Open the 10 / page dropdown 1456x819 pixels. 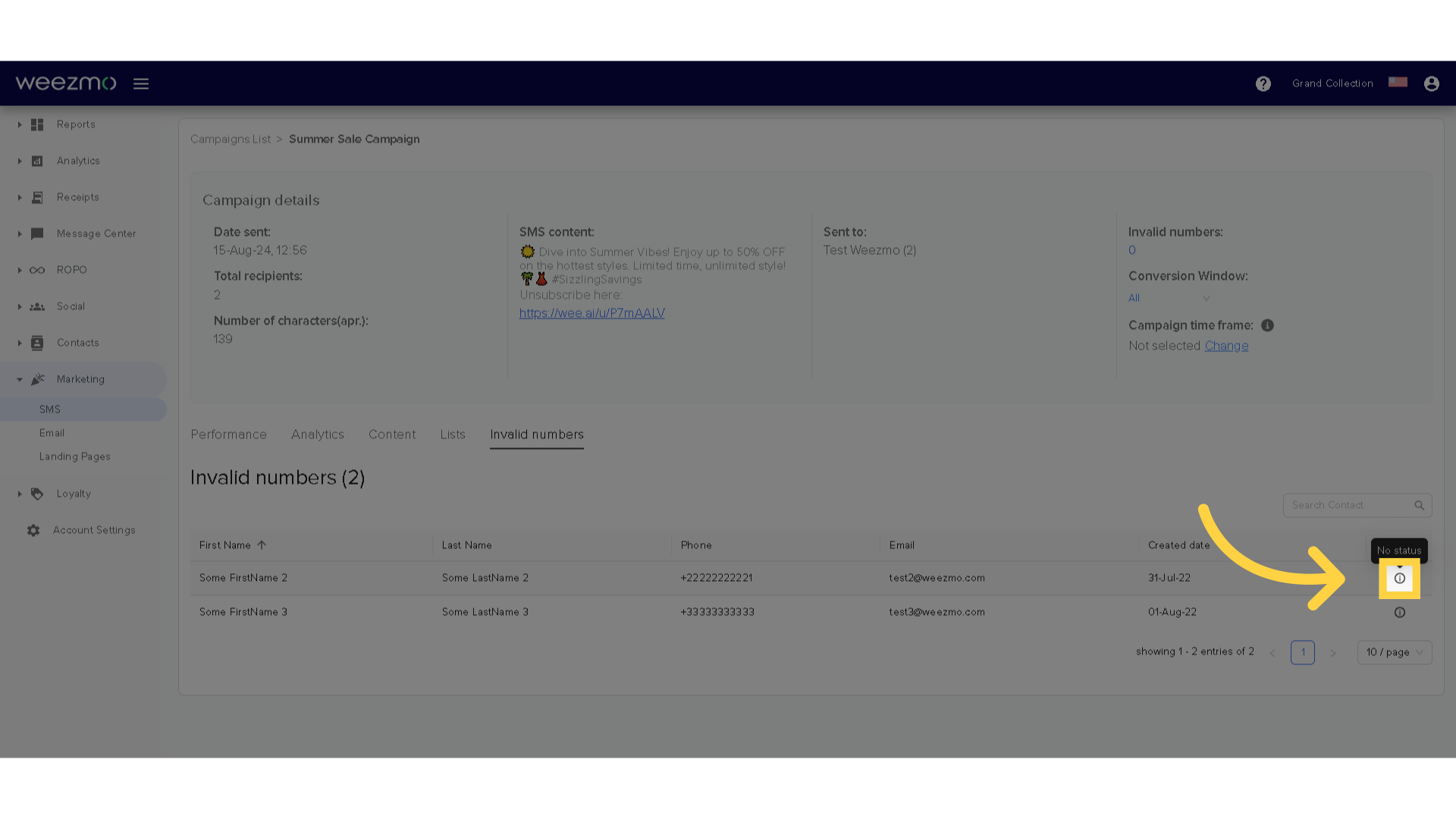[1394, 652]
